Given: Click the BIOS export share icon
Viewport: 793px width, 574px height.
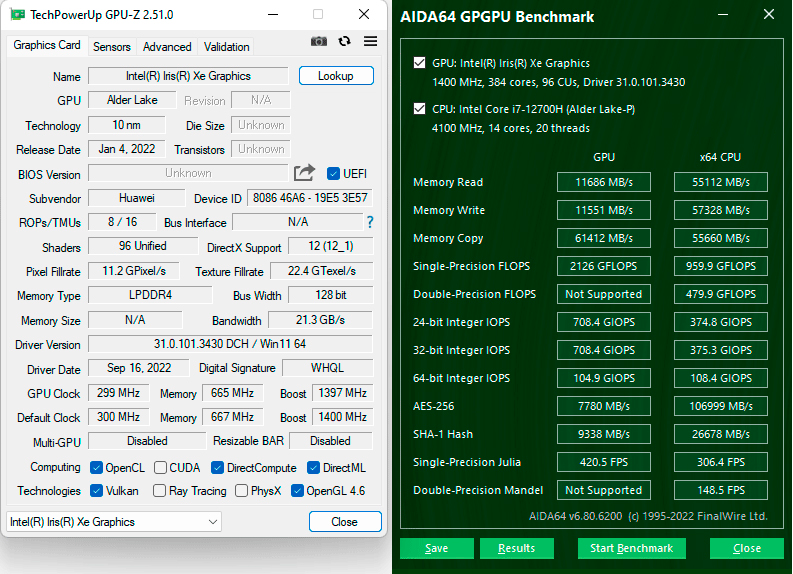Looking at the screenshot, I should (x=305, y=173).
